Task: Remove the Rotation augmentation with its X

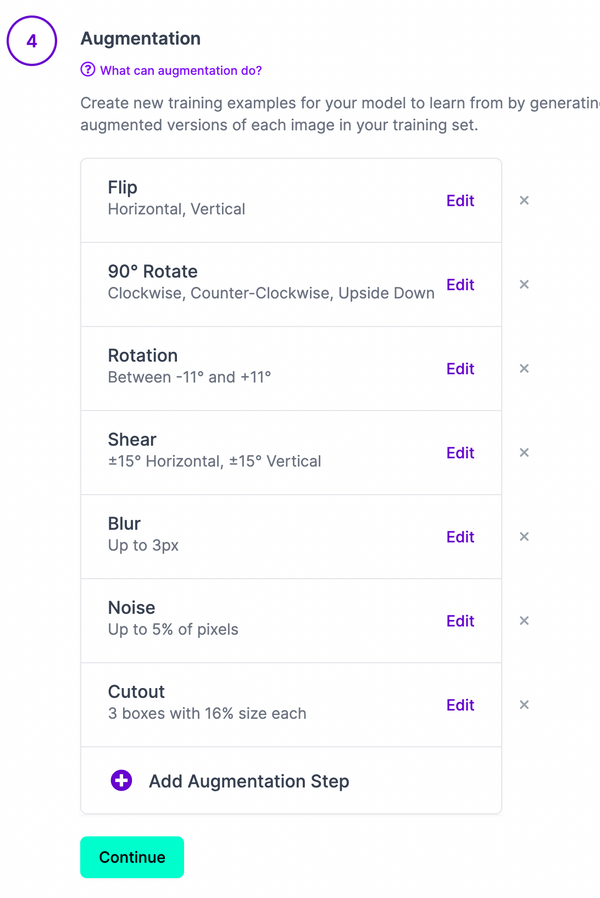Action: coord(524,368)
